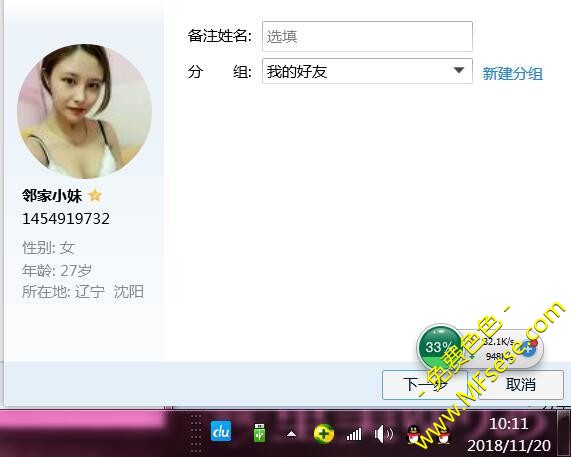Expand the 分组 dropdown arrow

459,70
